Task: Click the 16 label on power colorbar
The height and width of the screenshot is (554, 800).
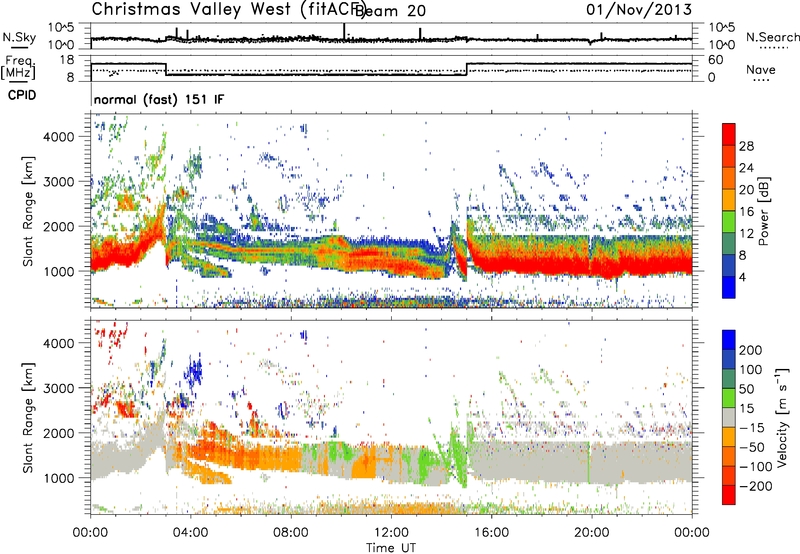Action: click(x=746, y=212)
